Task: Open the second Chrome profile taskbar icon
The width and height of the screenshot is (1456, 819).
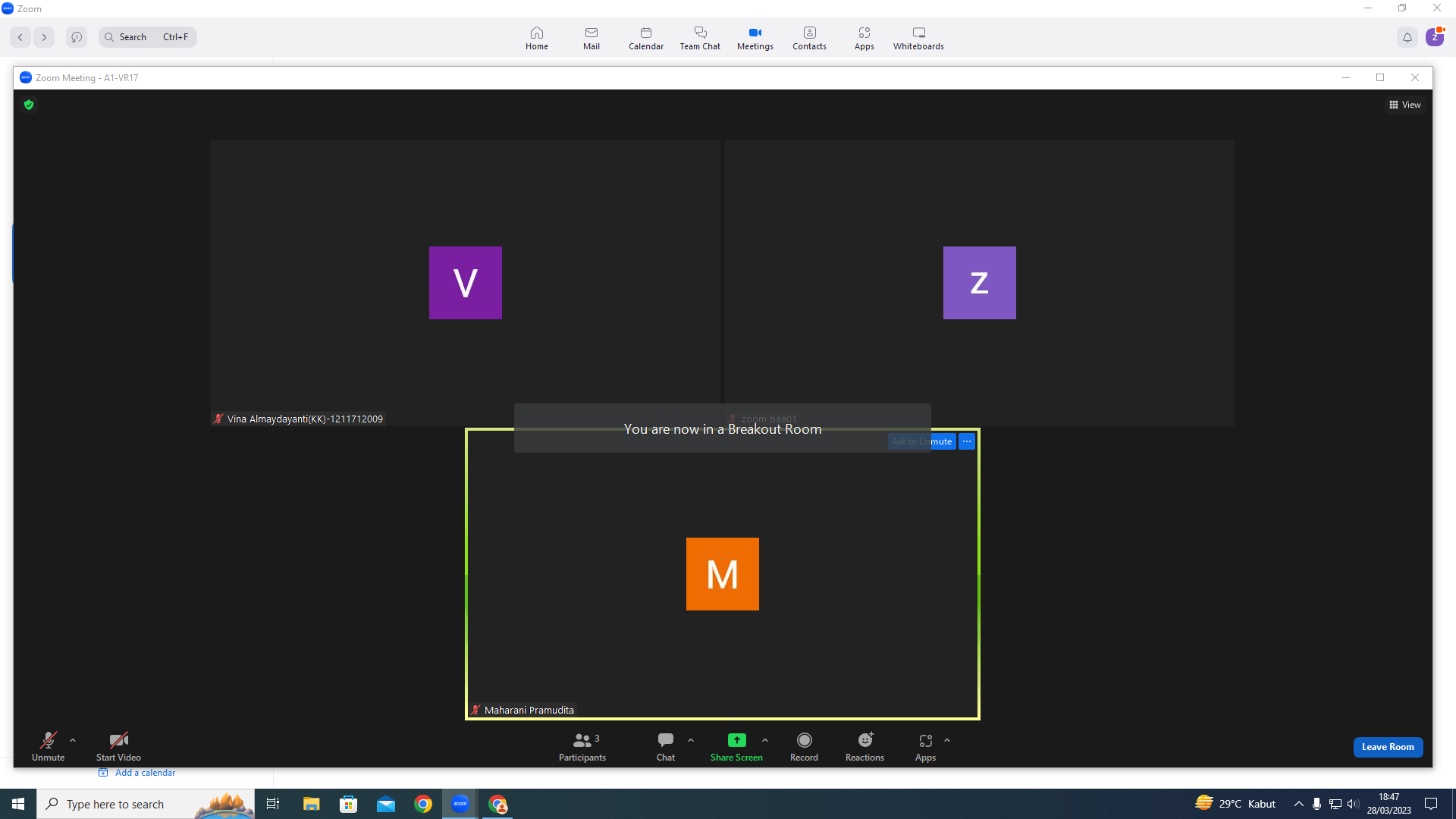Action: point(497,804)
